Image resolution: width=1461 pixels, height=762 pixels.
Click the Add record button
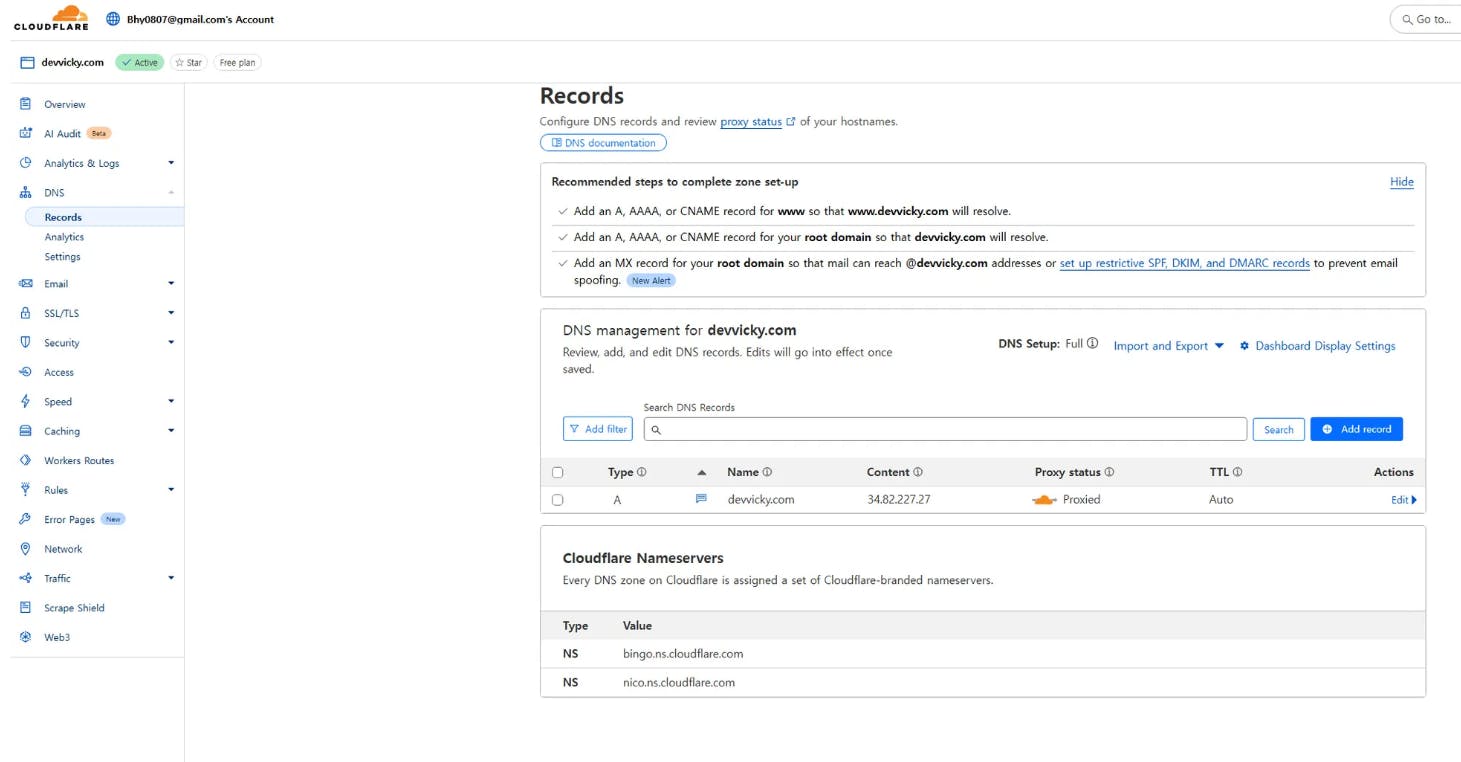point(1356,429)
